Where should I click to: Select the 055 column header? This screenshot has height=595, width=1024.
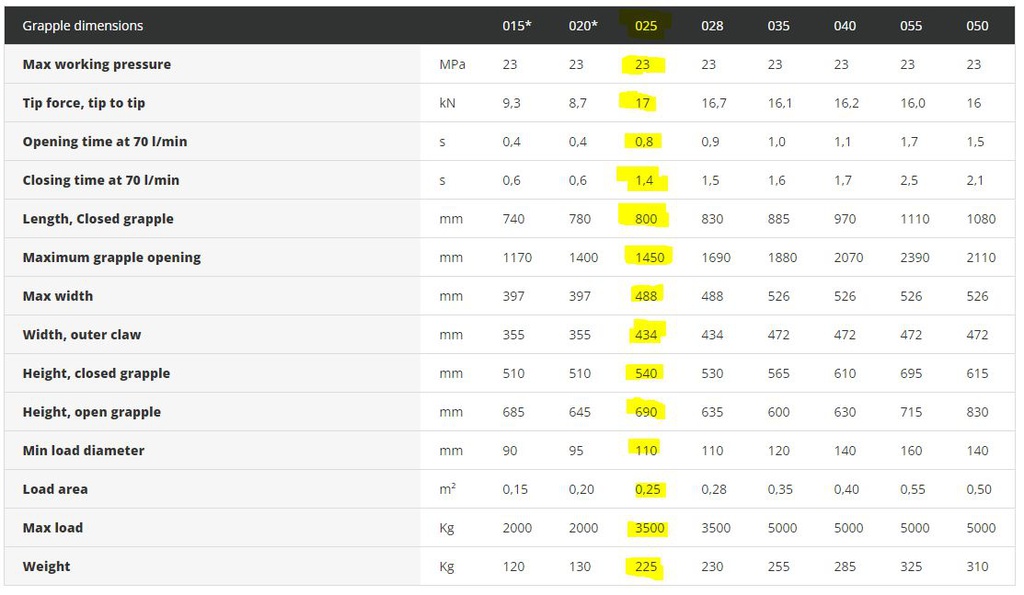click(x=911, y=26)
